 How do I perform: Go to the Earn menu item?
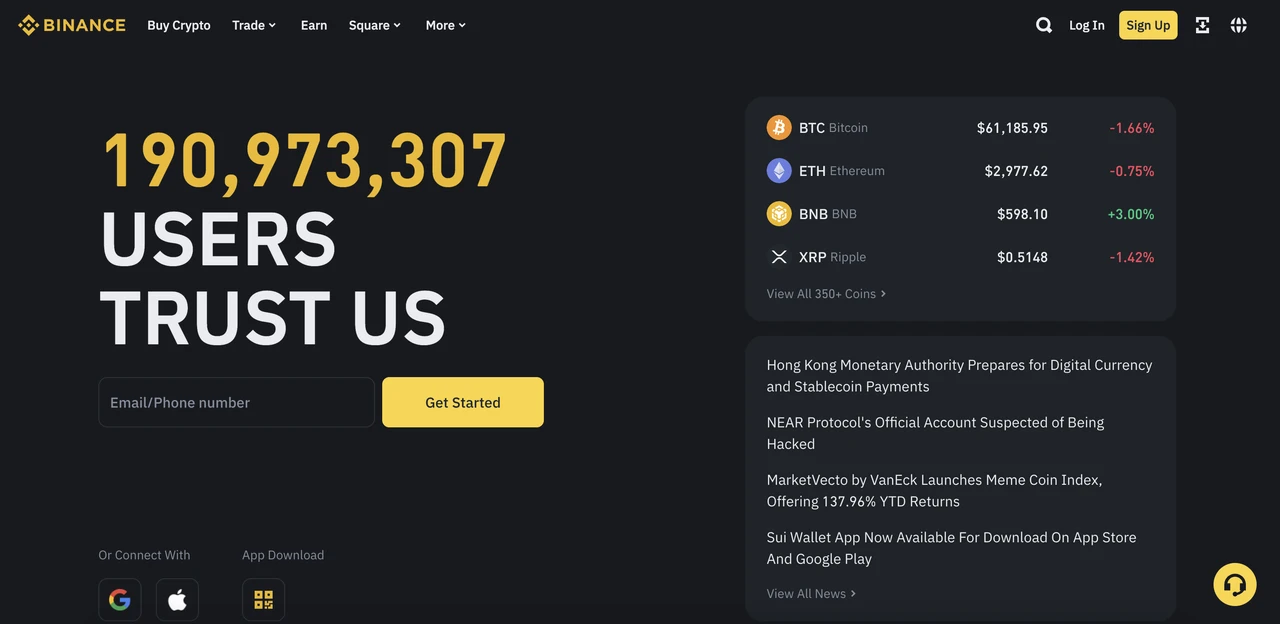[x=314, y=25]
